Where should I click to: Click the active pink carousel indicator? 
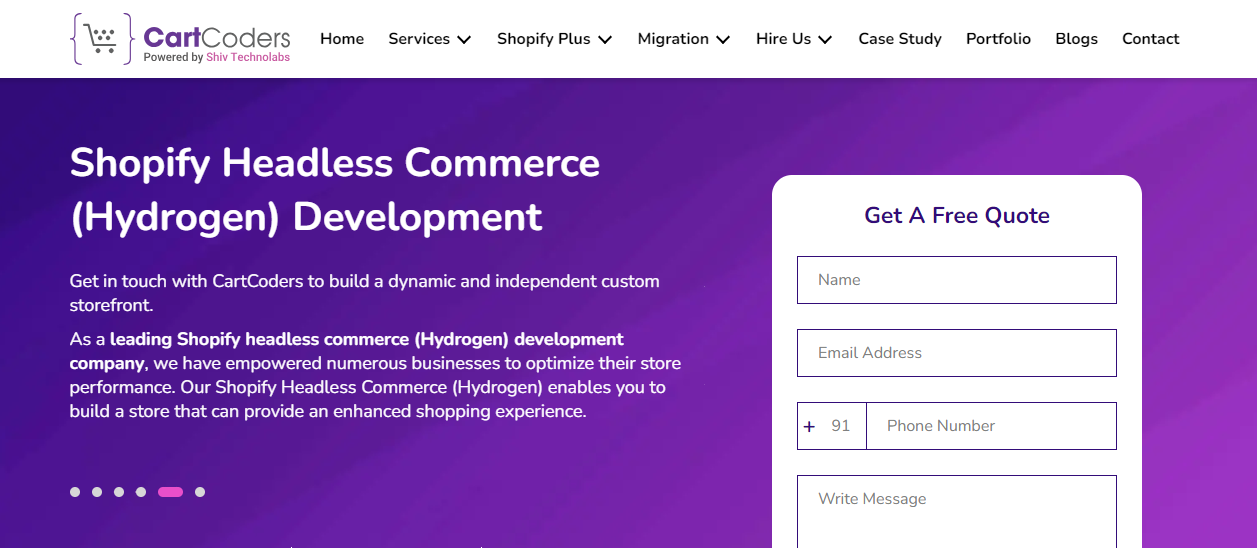[171, 492]
